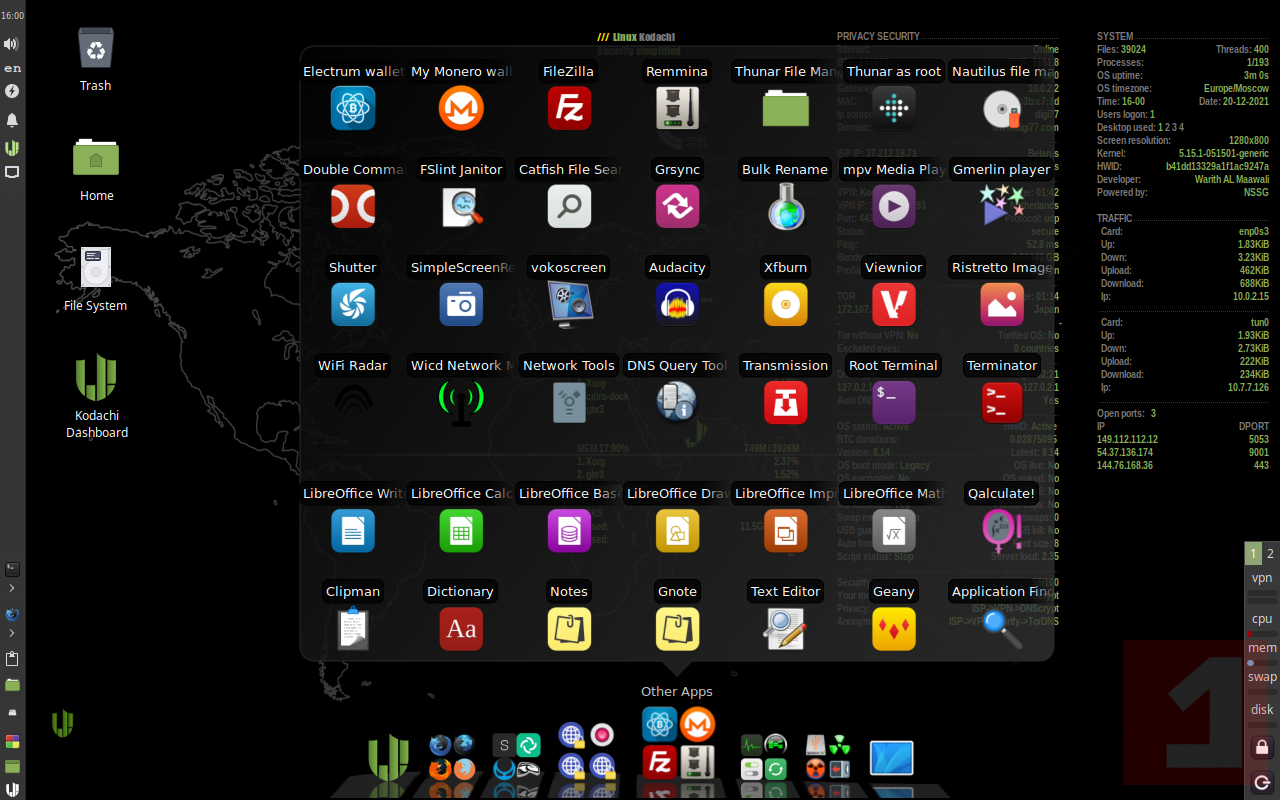Viewport: 1280px width, 800px height.
Task: Switch to workspace 2
Action: click(1270, 553)
